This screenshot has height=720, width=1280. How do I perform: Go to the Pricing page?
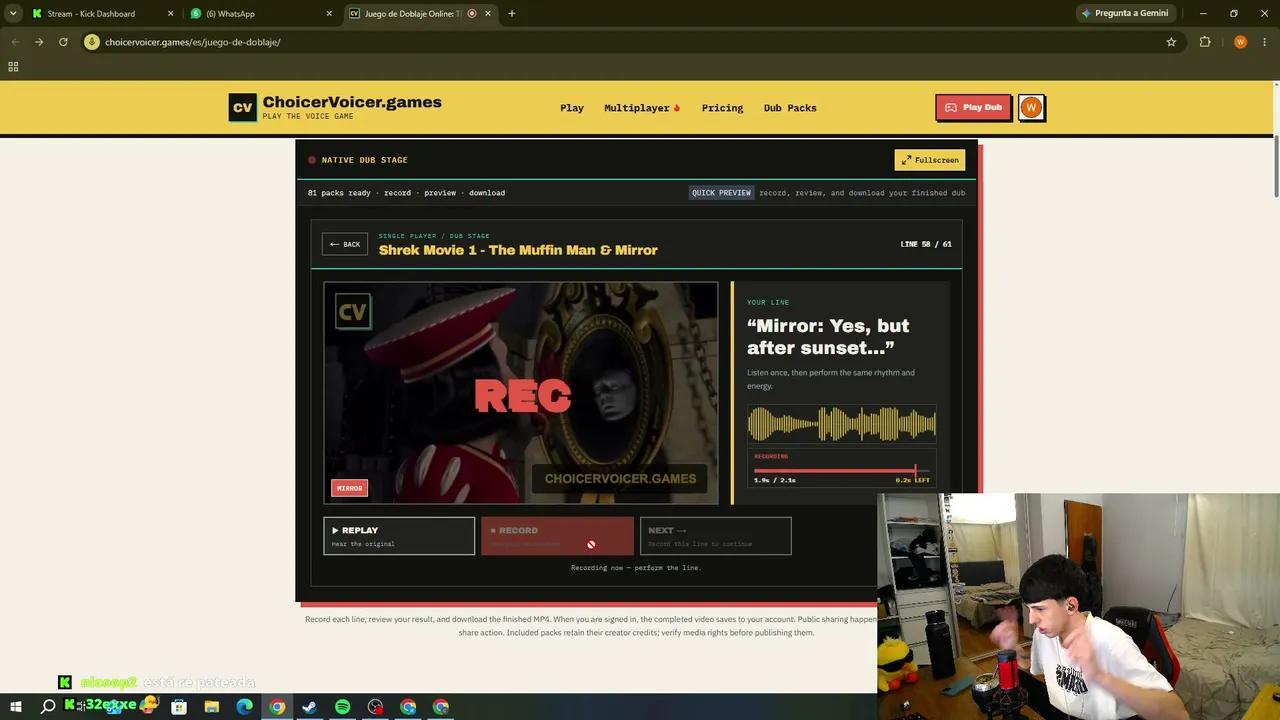click(722, 108)
